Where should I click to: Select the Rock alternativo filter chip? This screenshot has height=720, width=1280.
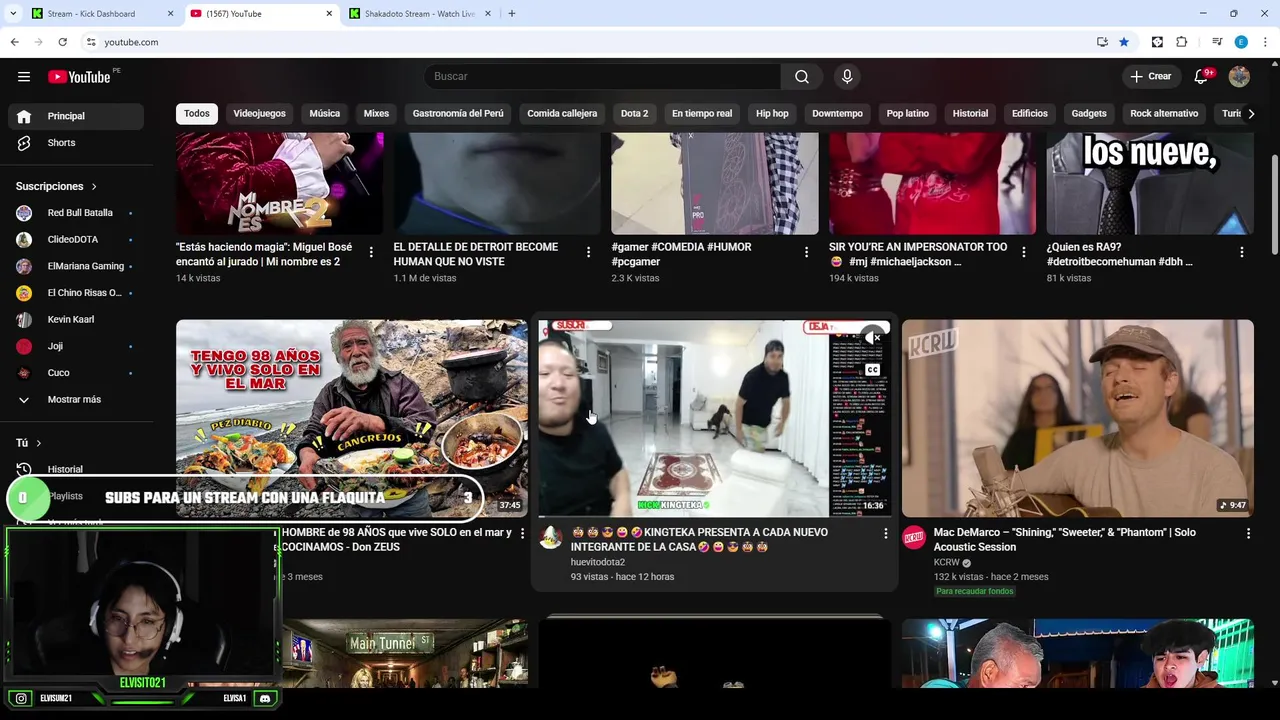click(x=1164, y=114)
